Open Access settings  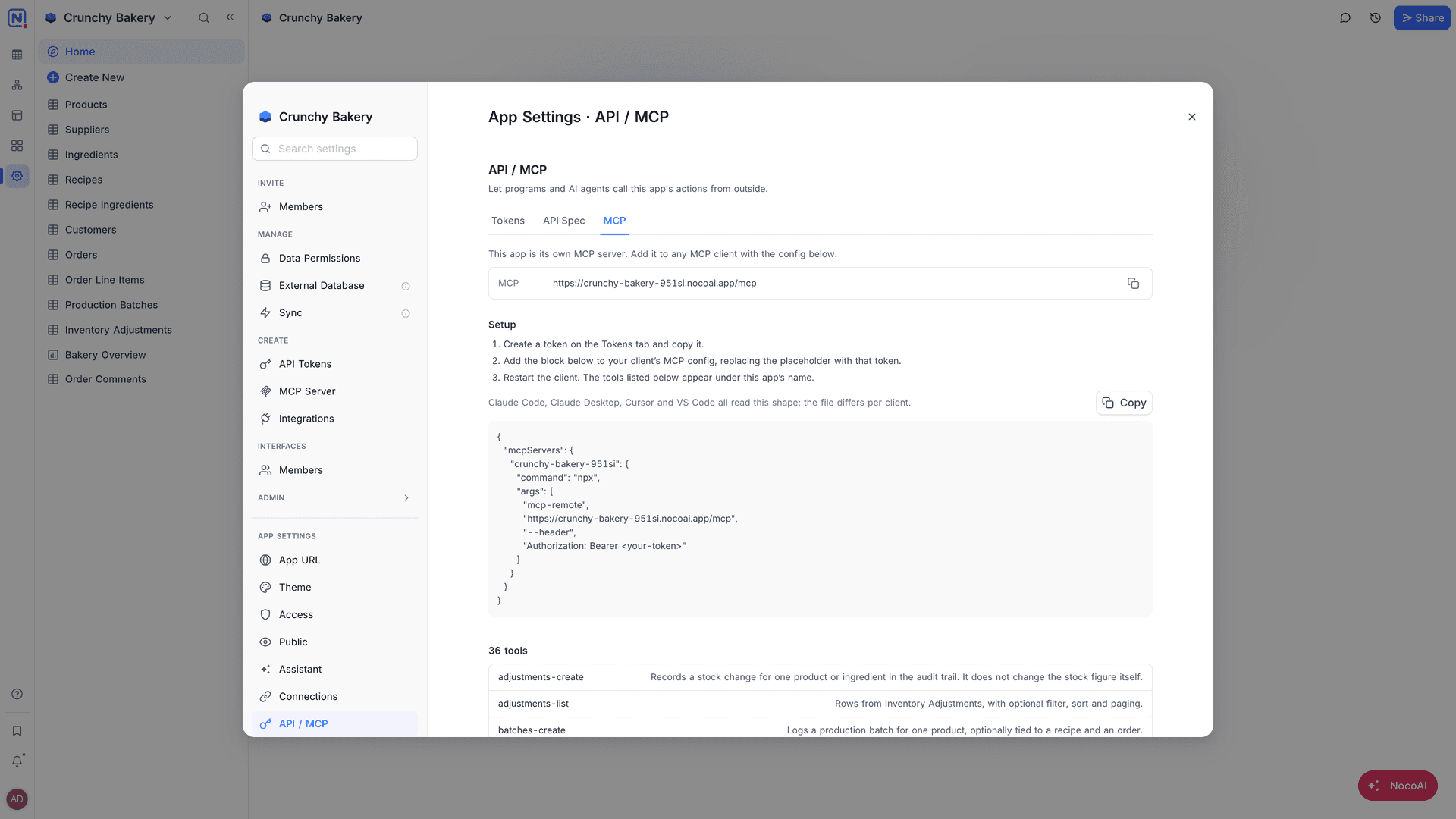[x=334, y=614]
